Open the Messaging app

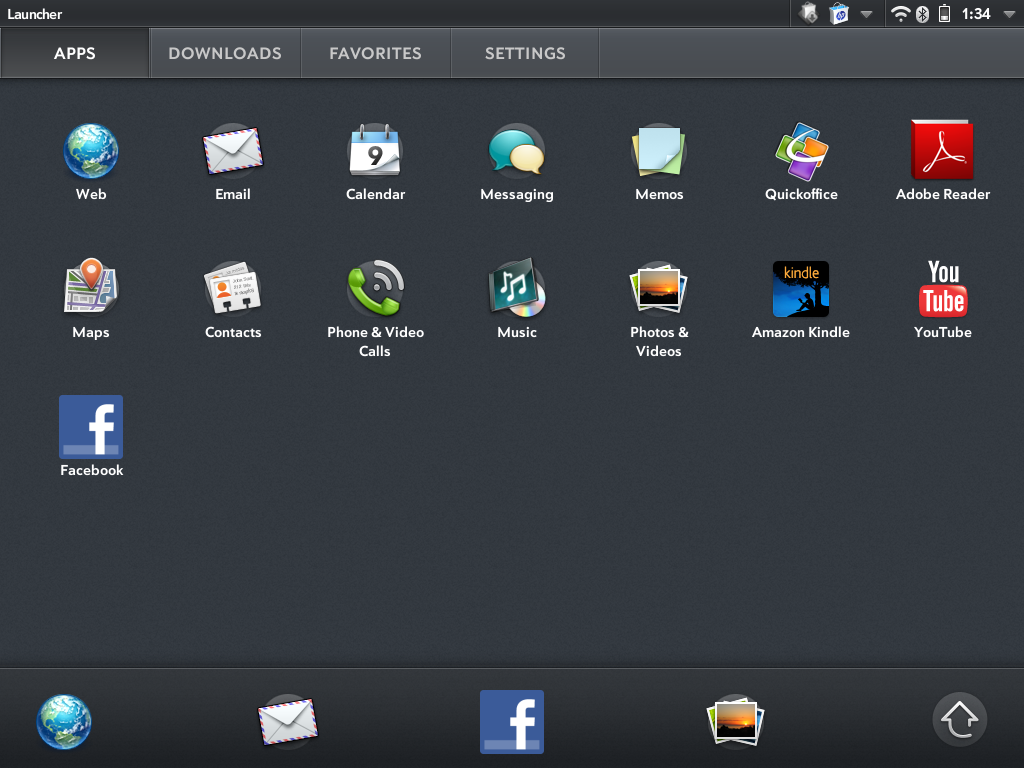[517, 151]
